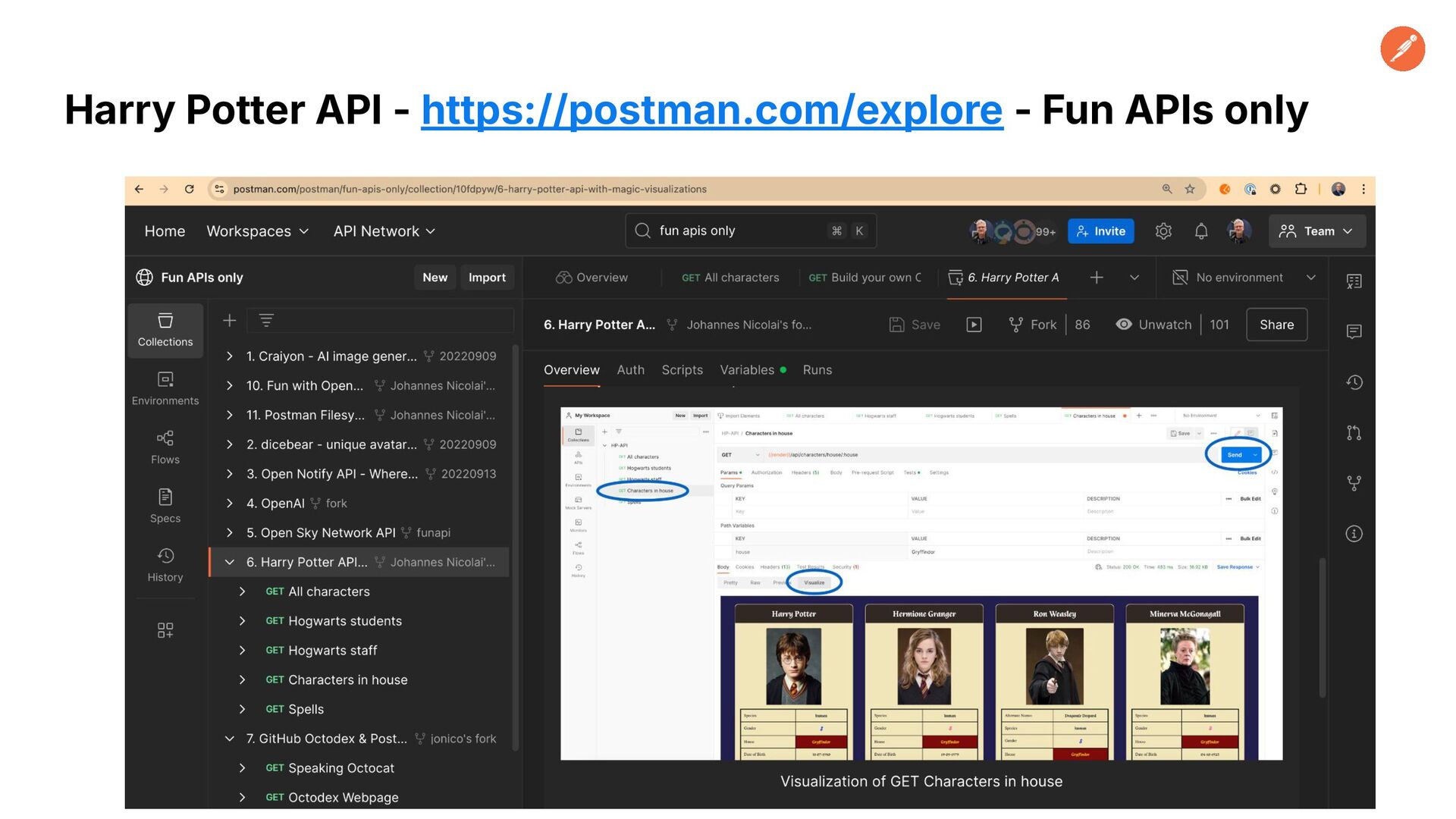Open the browser three-dot menu
Screen dimensions: 1456x819
pos(1363,189)
